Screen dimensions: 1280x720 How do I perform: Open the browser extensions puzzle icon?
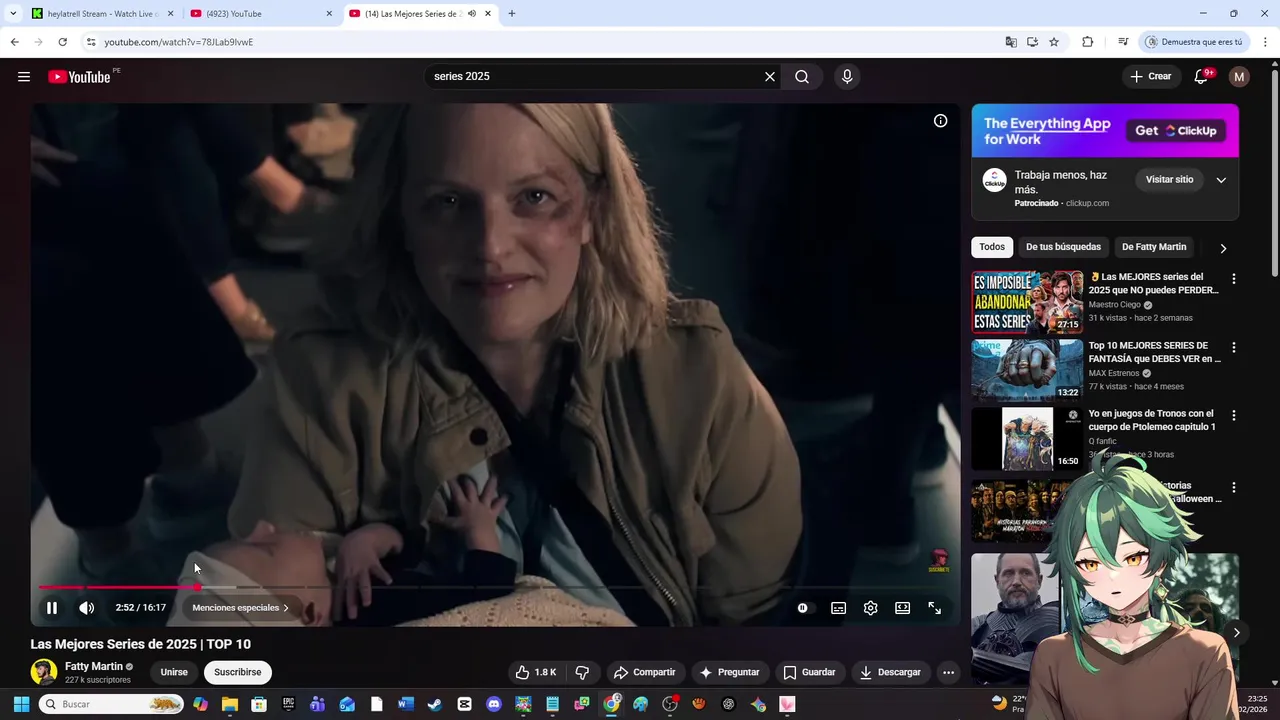pos(1088,42)
